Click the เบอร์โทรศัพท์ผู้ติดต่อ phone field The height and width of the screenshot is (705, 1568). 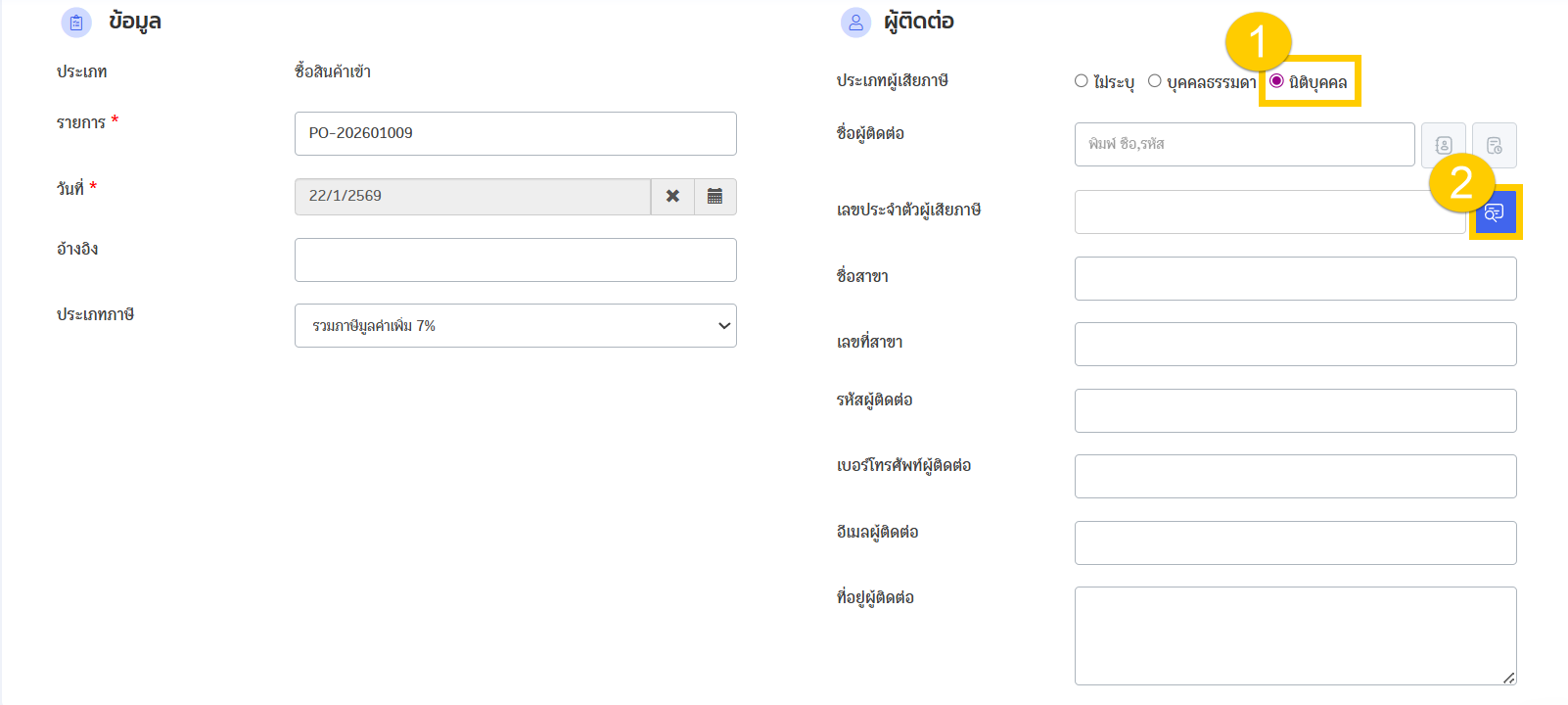tap(1295, 477)
